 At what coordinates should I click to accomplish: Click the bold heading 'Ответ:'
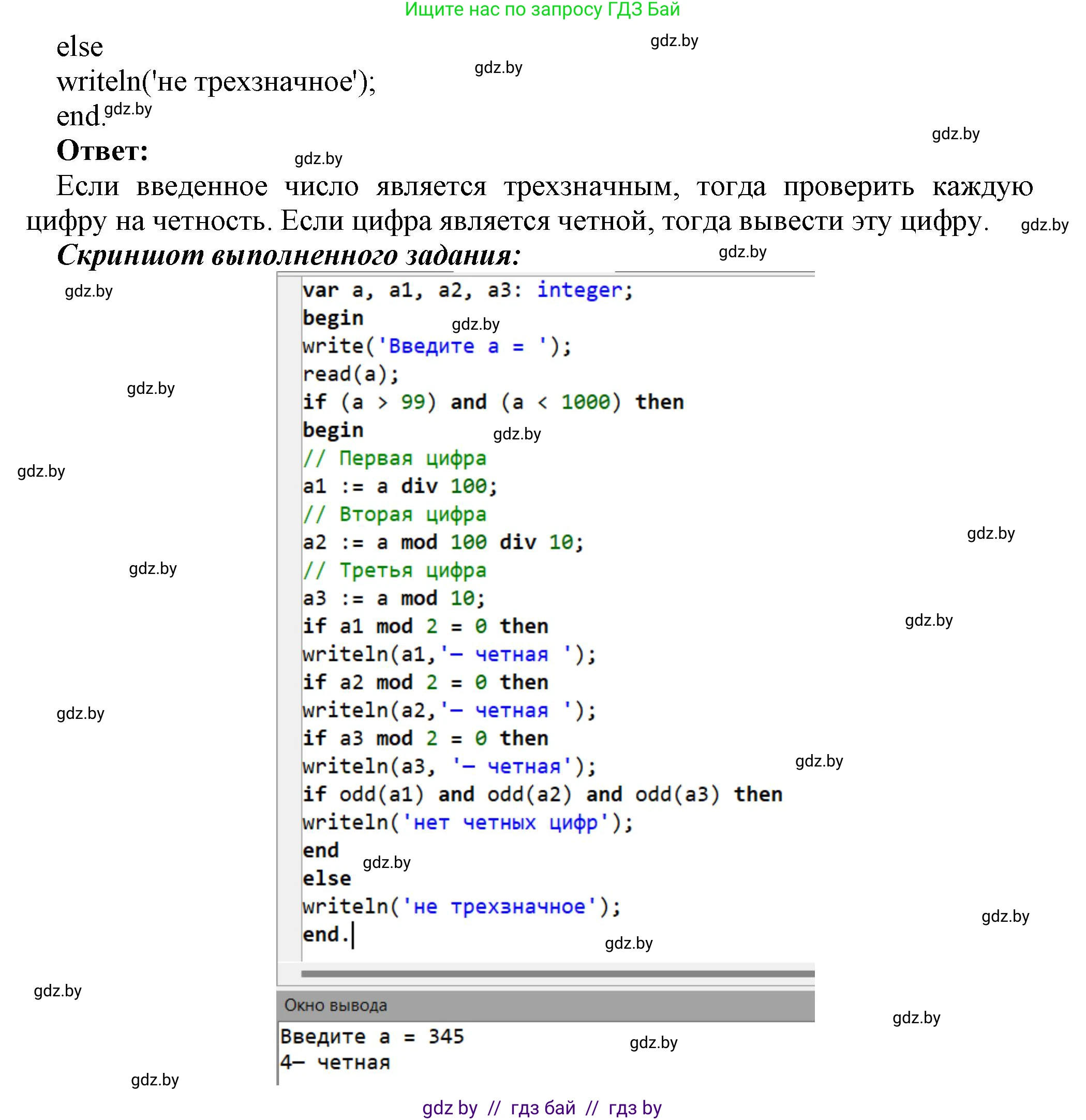(102, 151)
